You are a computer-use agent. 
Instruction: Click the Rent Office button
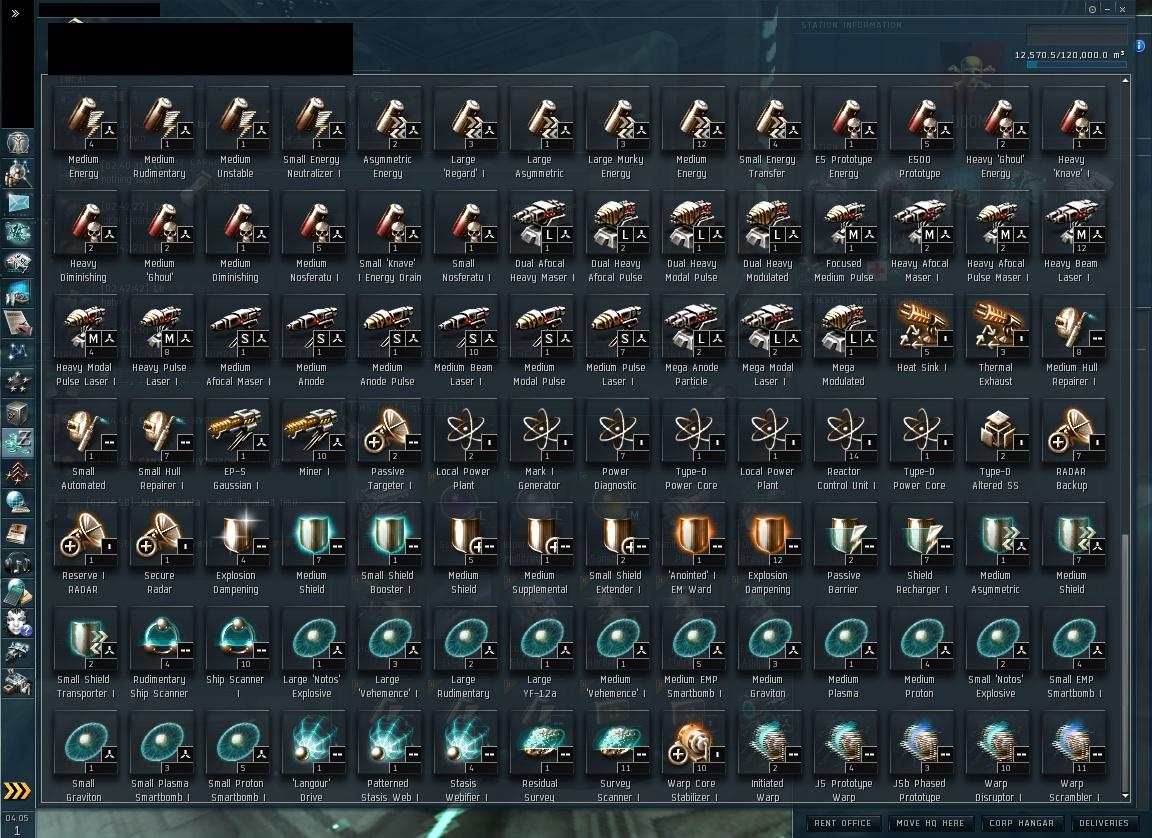[842, 823]
